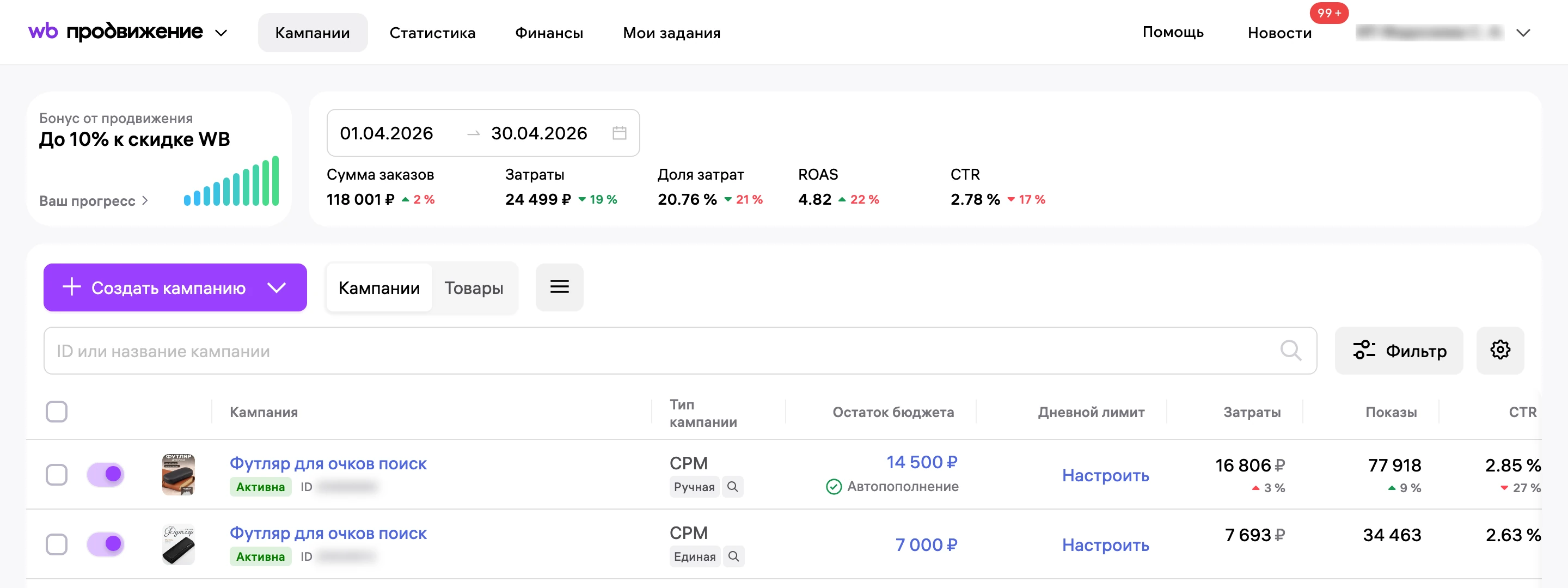Expand the Создать кампанию dropdown arrow
The image size is (1568, 588).
[x=277, y=287]
